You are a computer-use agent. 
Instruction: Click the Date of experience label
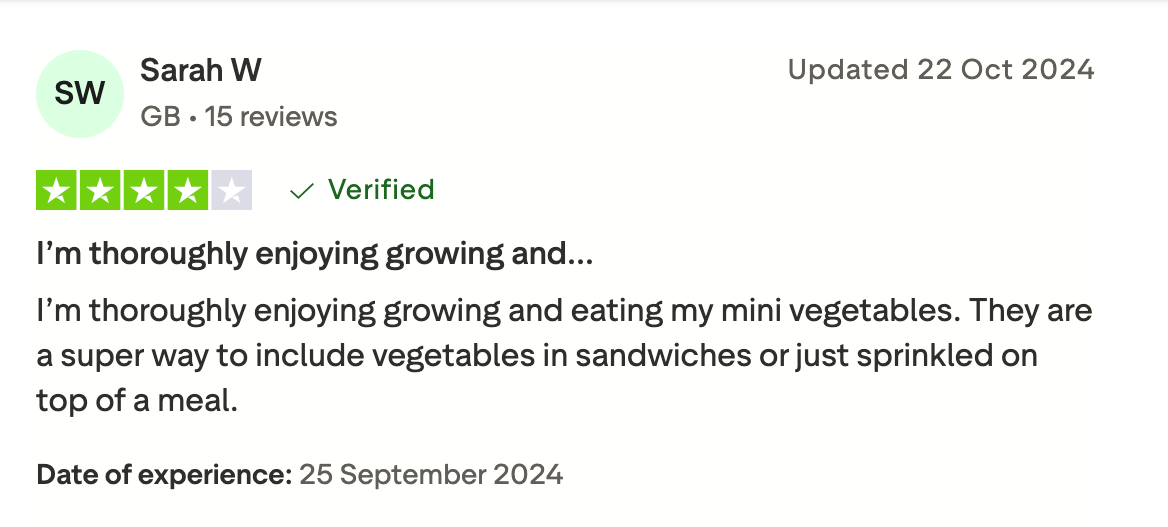[x=164, y=474]
